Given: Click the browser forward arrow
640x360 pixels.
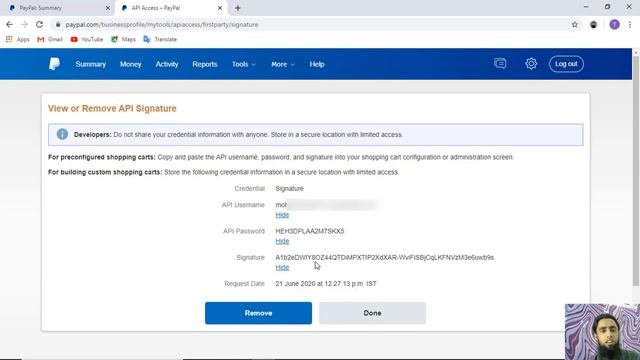Looking at the screenshot, I should pos(24,24).
